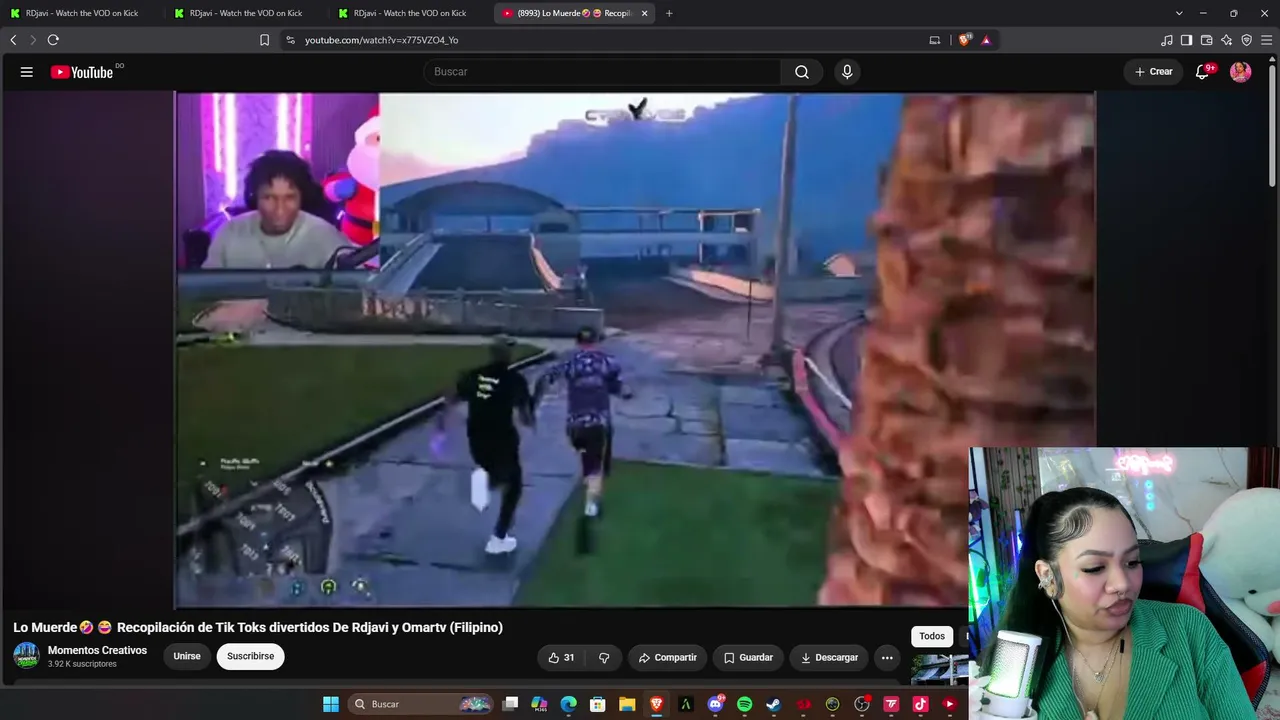
Task: Switch to the second RDjavi Kick tab
Action: tap(246, 13)
